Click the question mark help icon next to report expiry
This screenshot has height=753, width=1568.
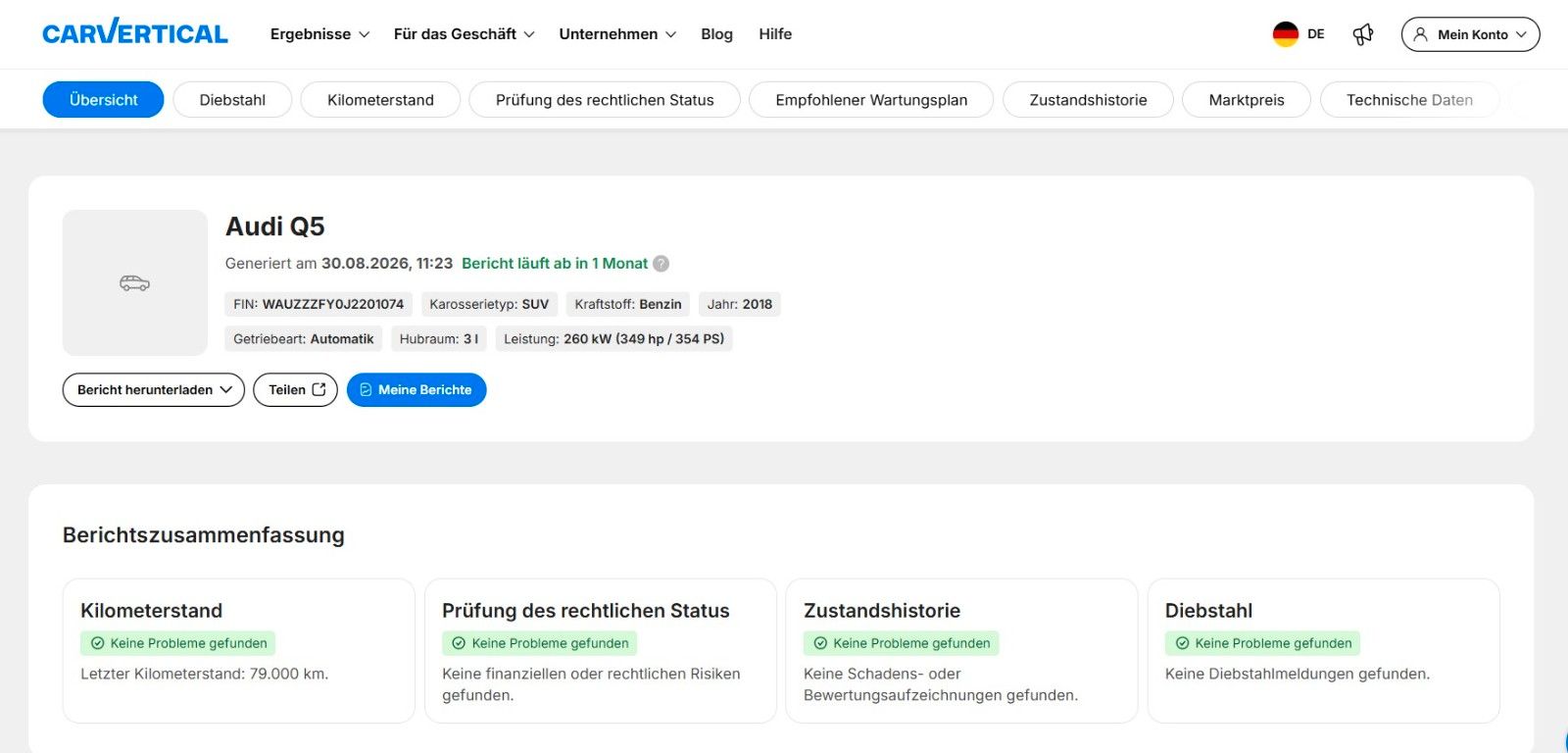point(661,264)
